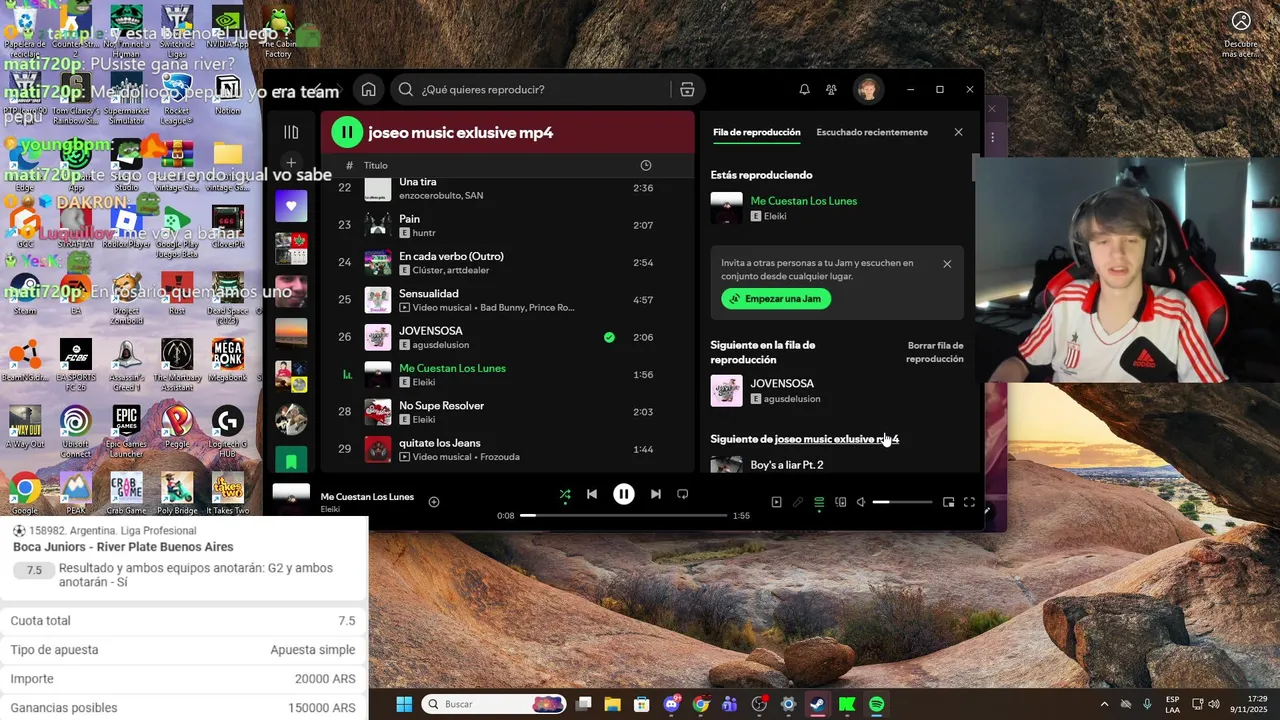This screenshot has height=720, width=1280.
Task: Toggle shuffle in the Spotify player bar
Action: pos(565,494)
